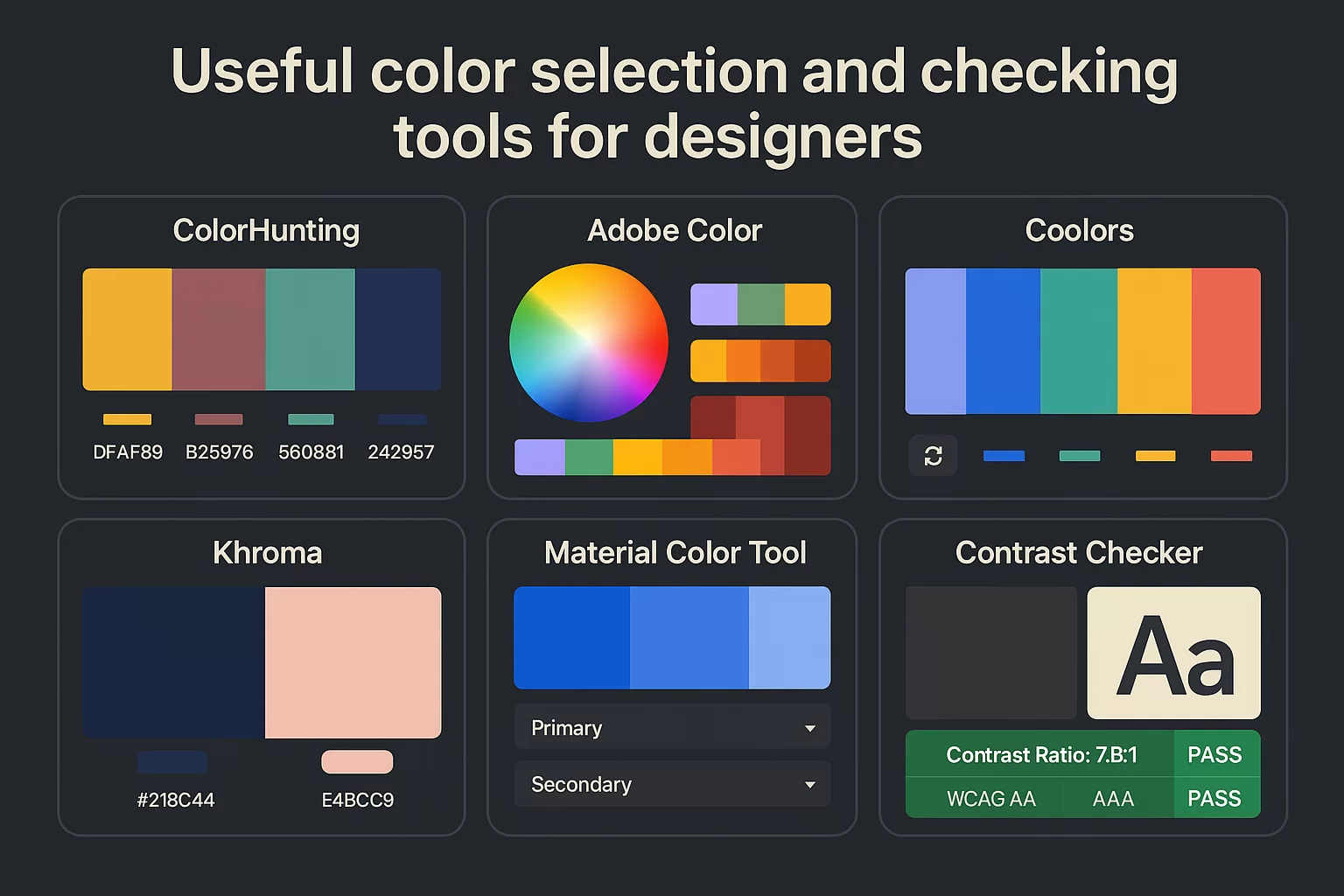
Task: Select the large coral swatch in Coolors palette
Action: click(x=1226, y=341)
